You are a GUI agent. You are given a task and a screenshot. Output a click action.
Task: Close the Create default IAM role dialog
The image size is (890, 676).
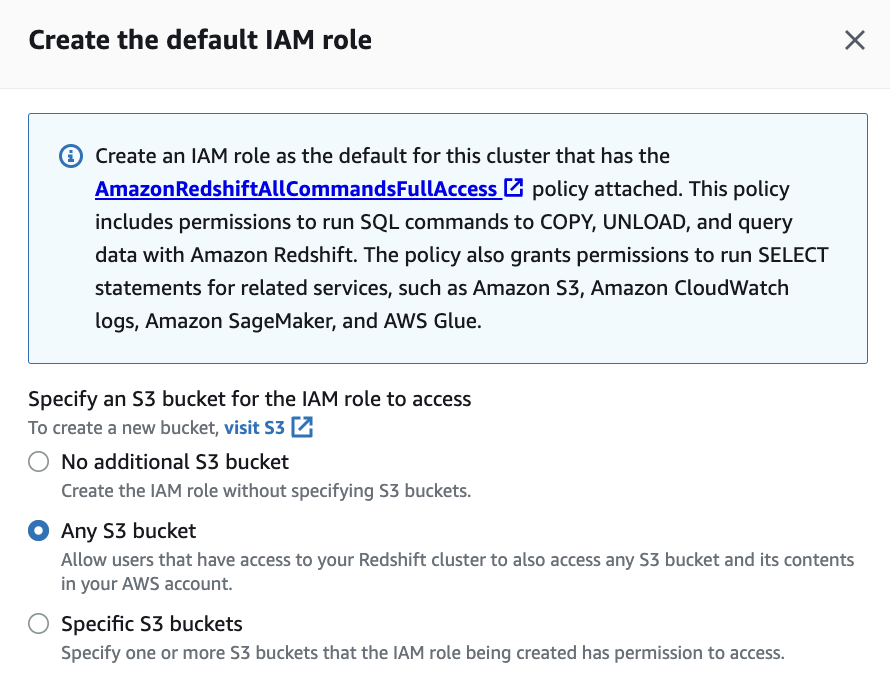854,40
